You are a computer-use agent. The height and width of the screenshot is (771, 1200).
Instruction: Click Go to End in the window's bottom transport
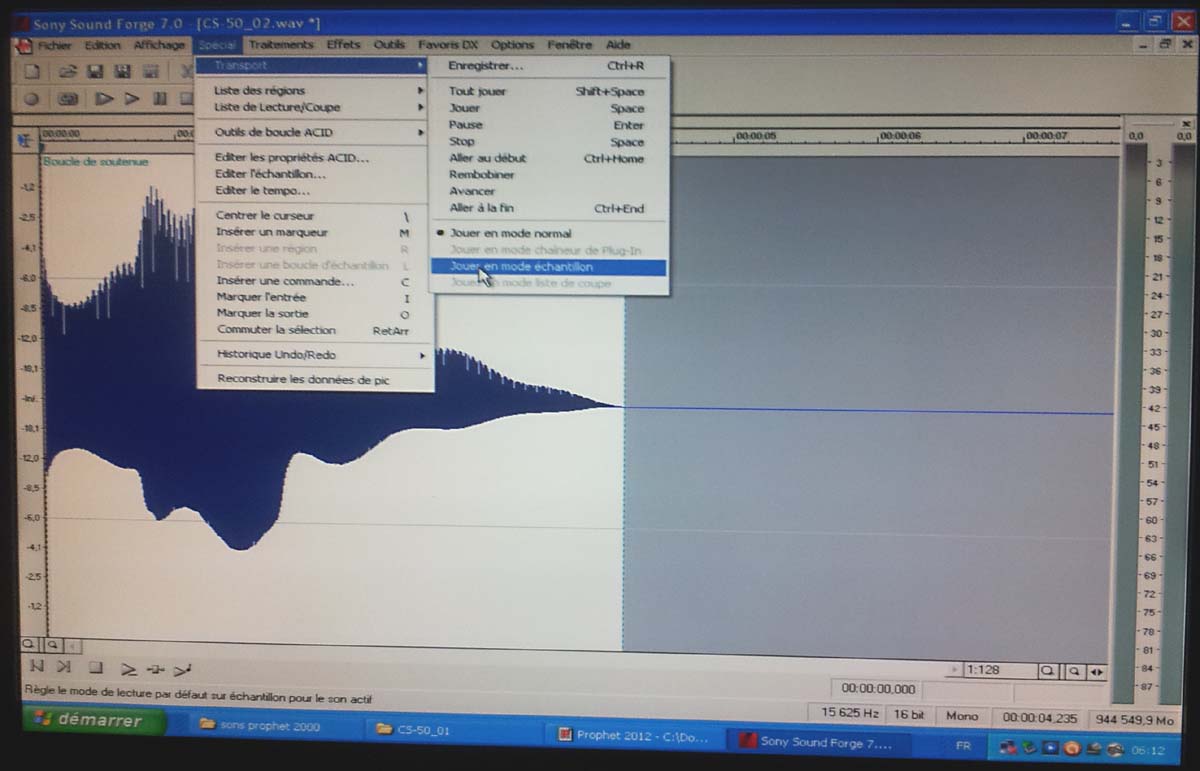pyautogui.click(x=64, y=667)
